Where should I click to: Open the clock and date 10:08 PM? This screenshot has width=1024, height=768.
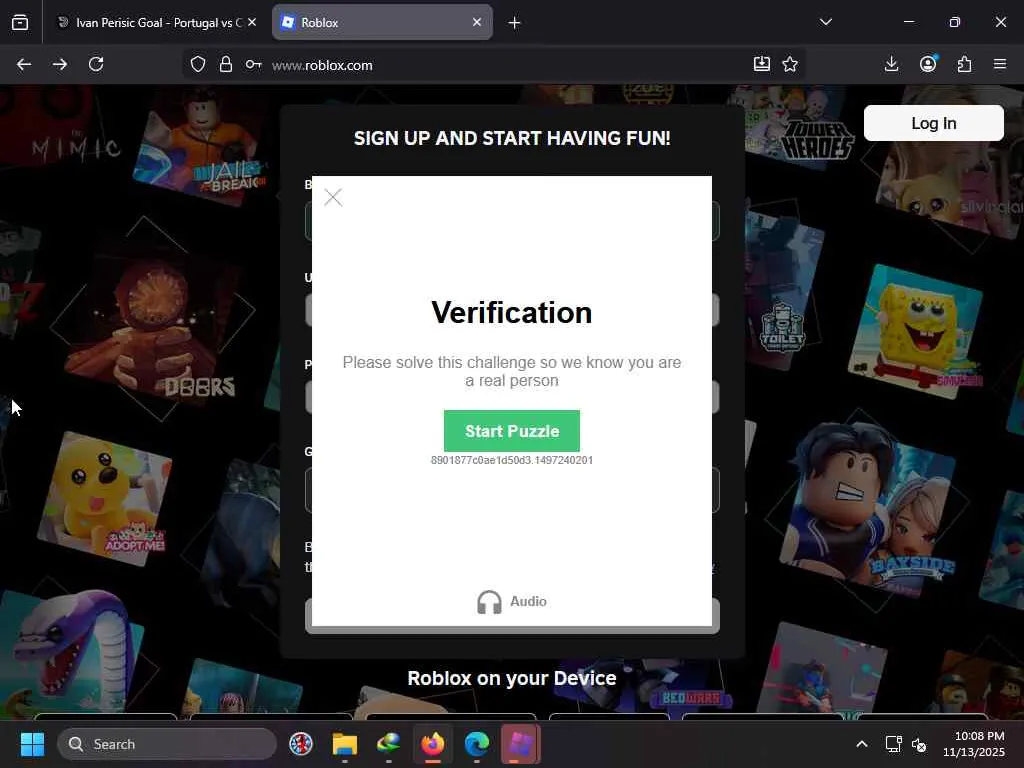973,744
